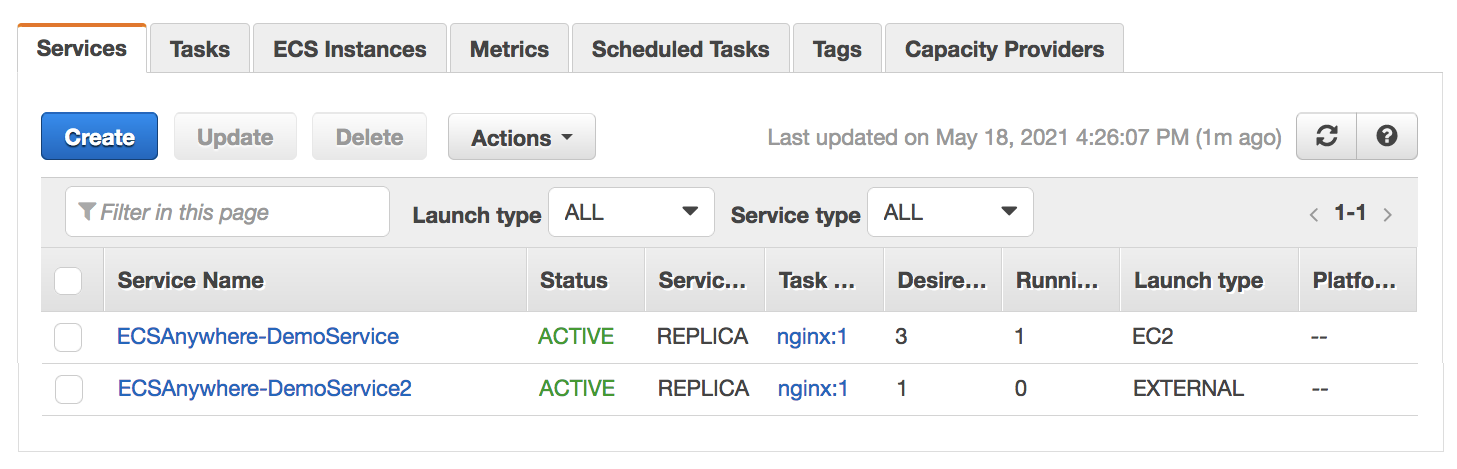The height and width of the screenshot is (469, 1457).
Task: Open the help question mark icon
Action: [x=1386, y=137]
